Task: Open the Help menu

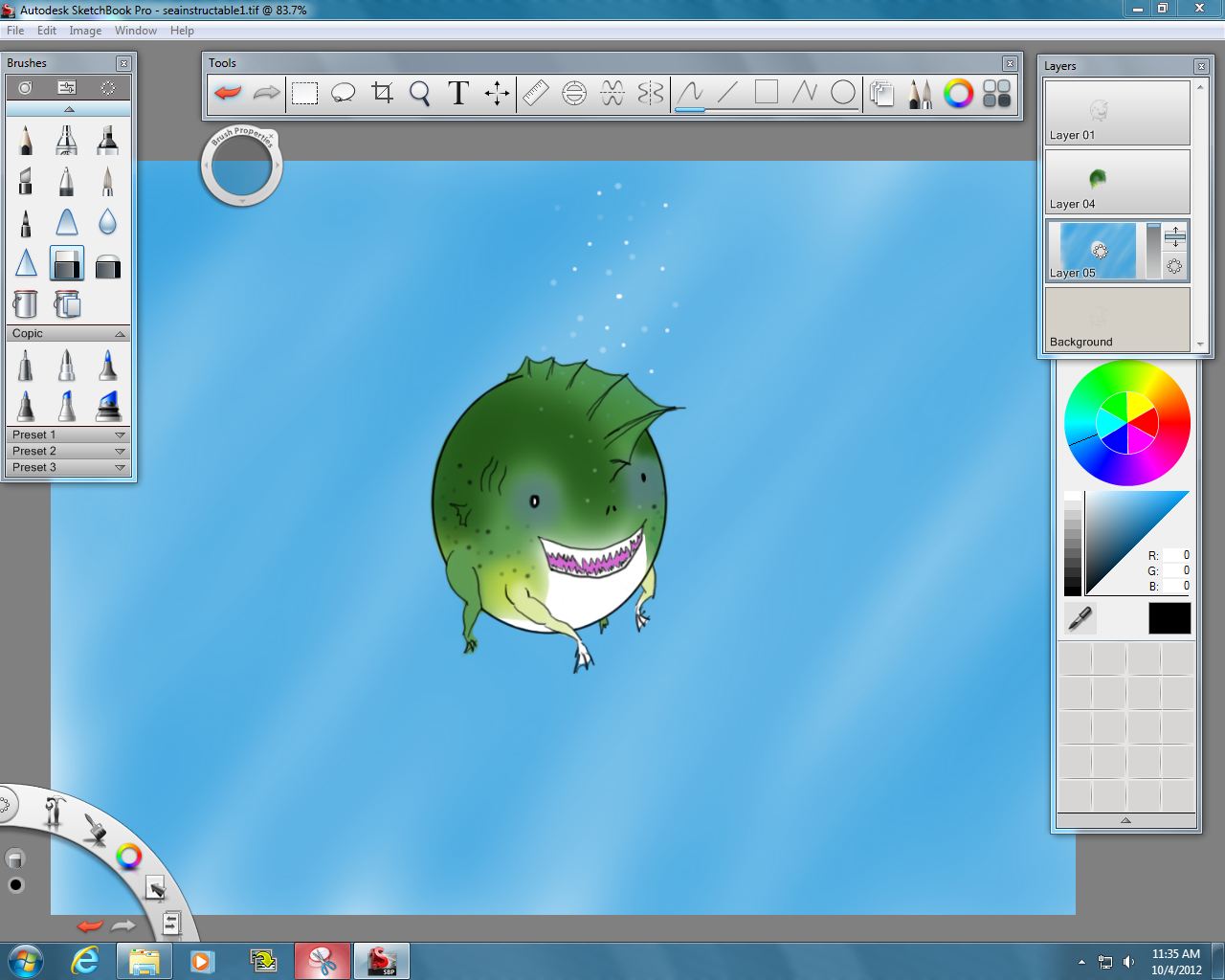Action: [x=182, y=31]
